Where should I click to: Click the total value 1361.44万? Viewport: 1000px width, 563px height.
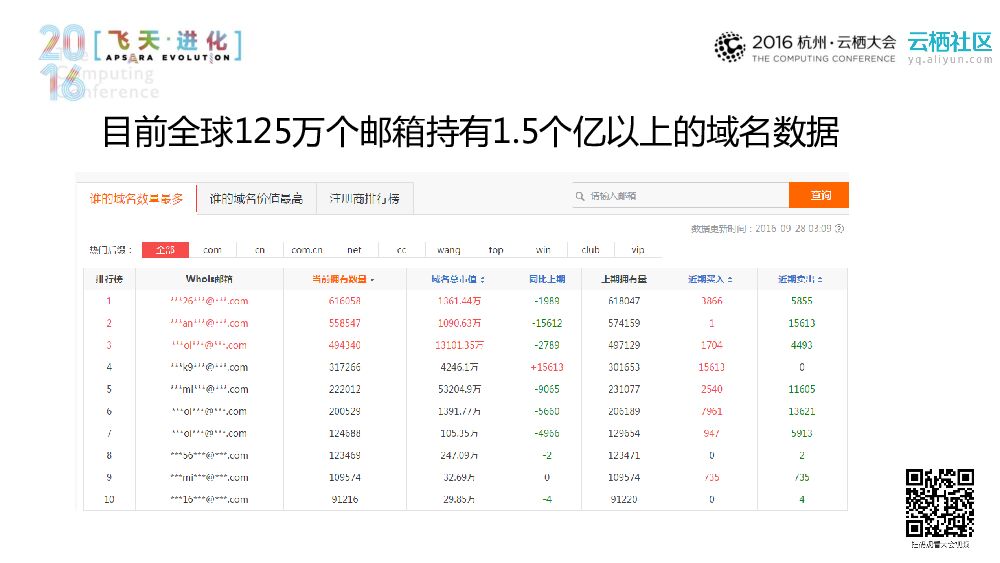click(x=459, y=301)
